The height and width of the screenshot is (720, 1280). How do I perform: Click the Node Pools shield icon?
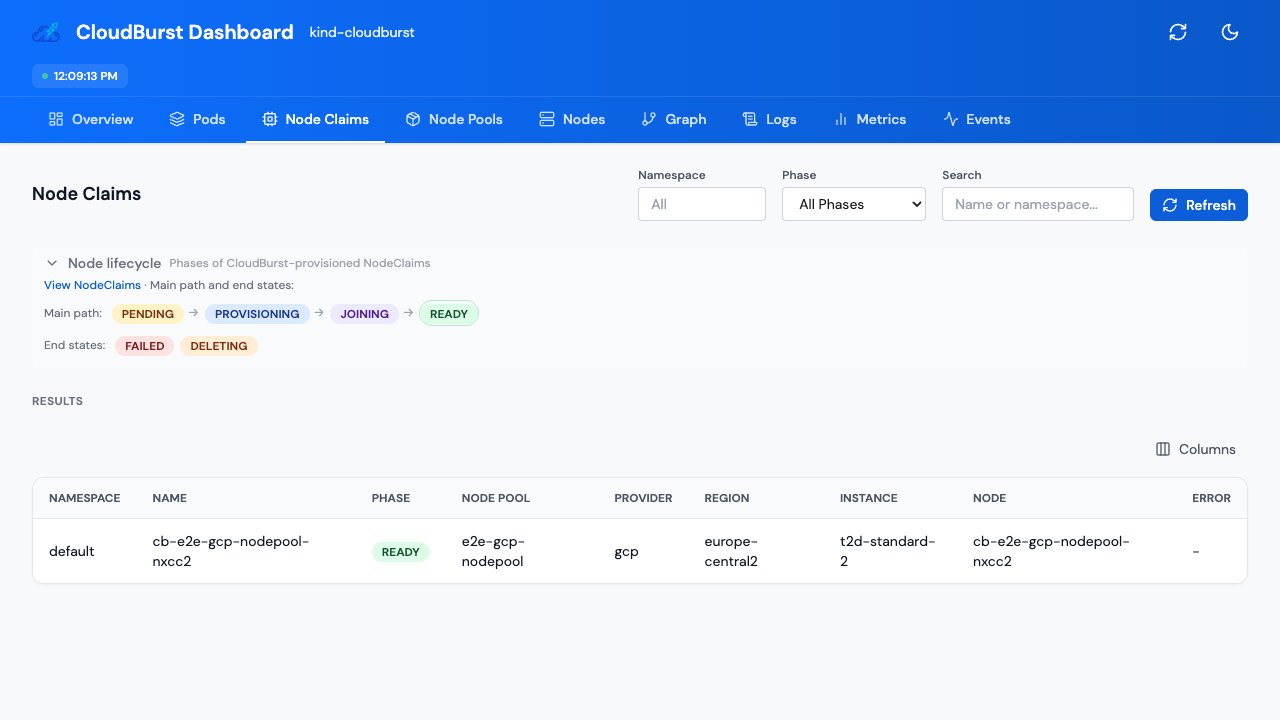[413, 119]
